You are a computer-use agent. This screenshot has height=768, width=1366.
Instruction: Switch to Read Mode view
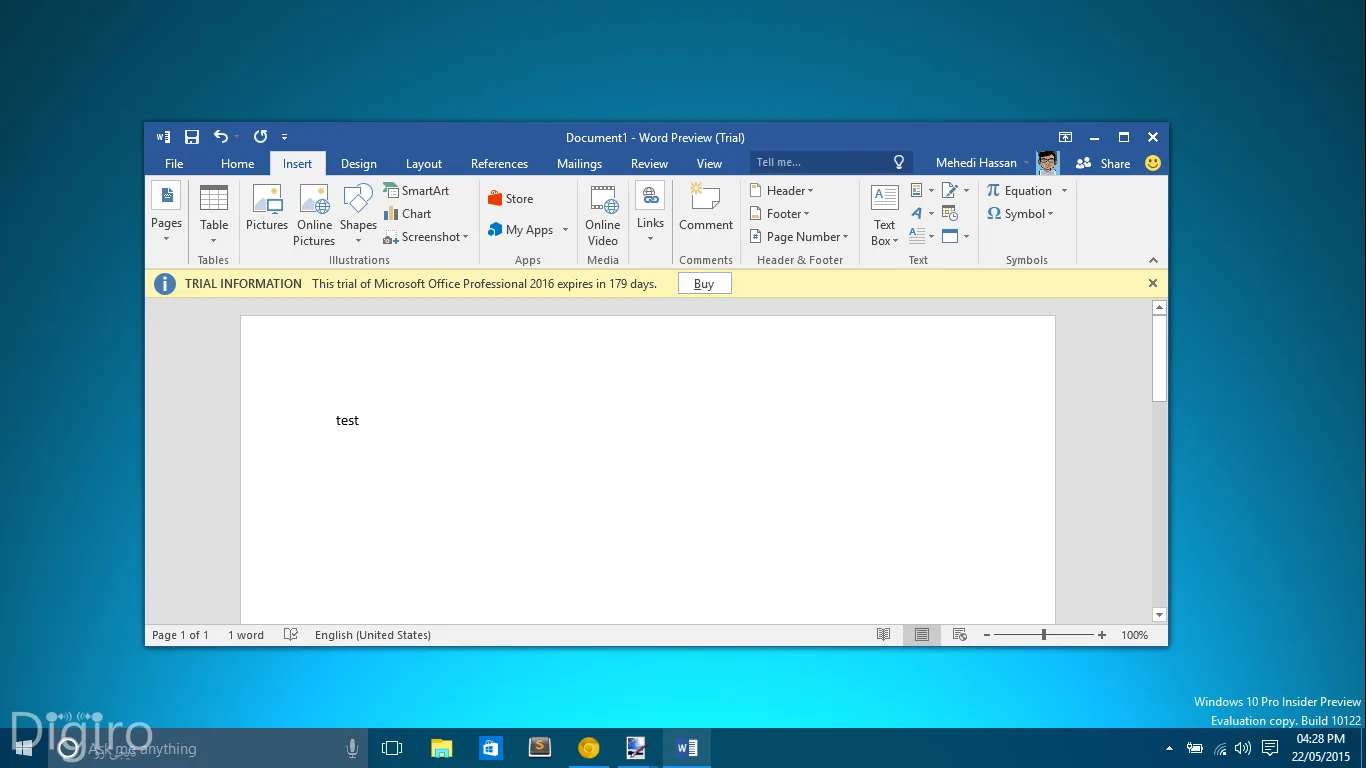click(883, 635)
